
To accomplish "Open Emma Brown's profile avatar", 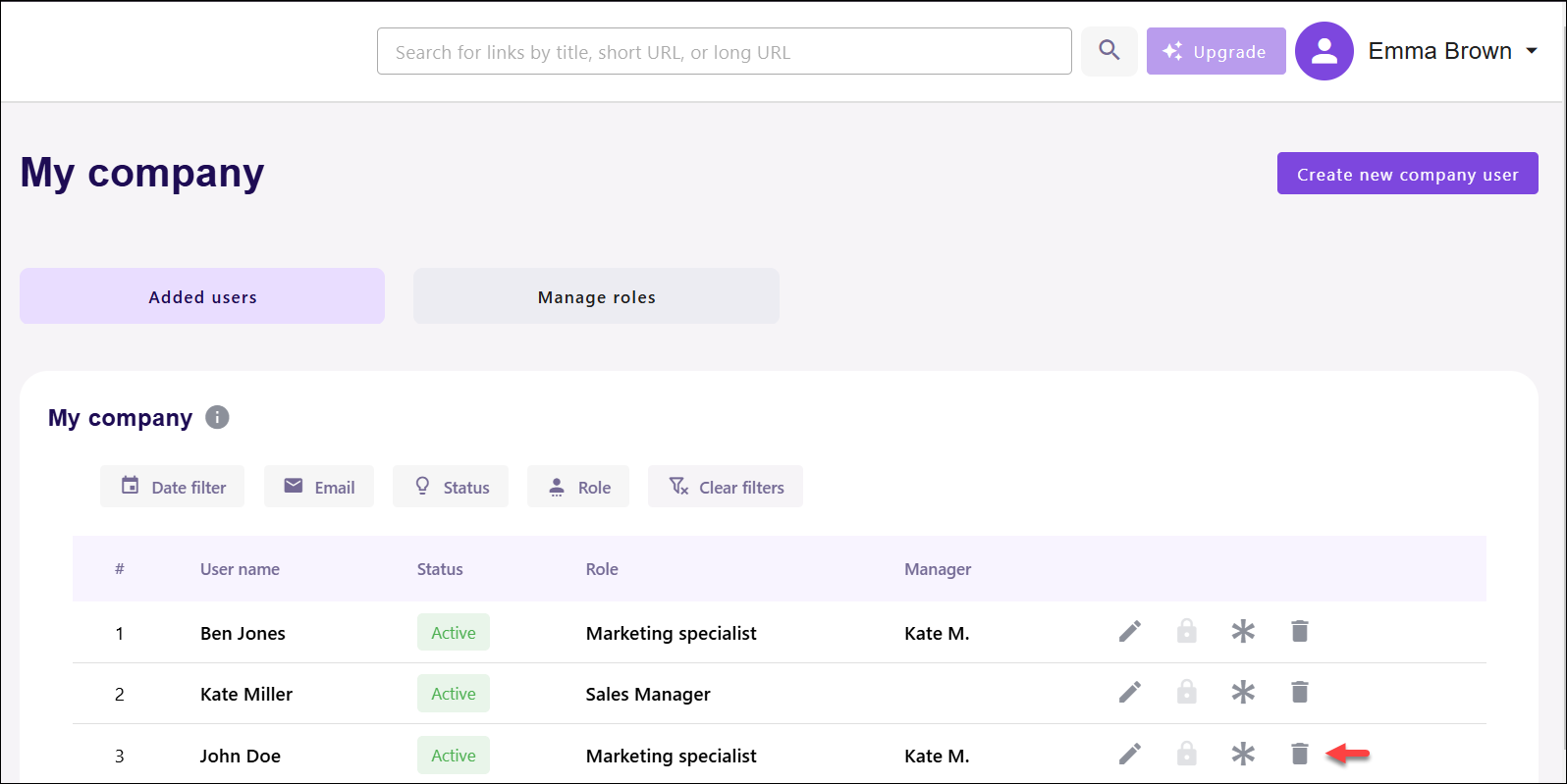I will coord(1324,51).
